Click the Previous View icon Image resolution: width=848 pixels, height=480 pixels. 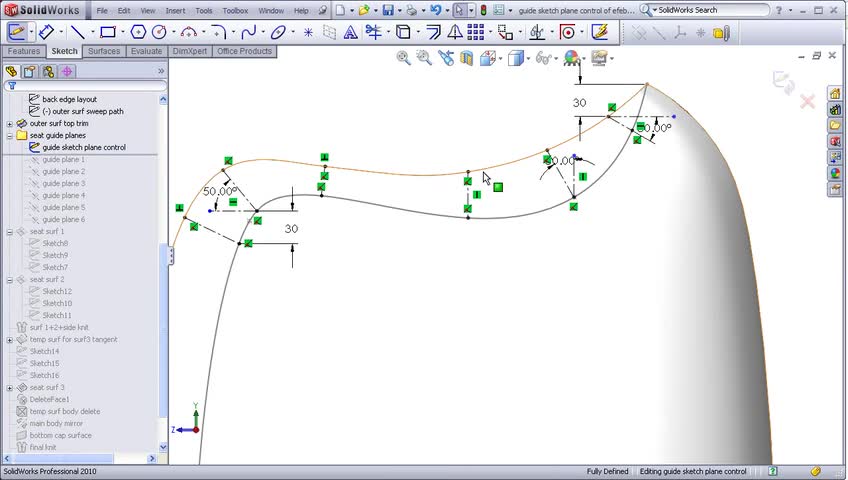(446, 58)
